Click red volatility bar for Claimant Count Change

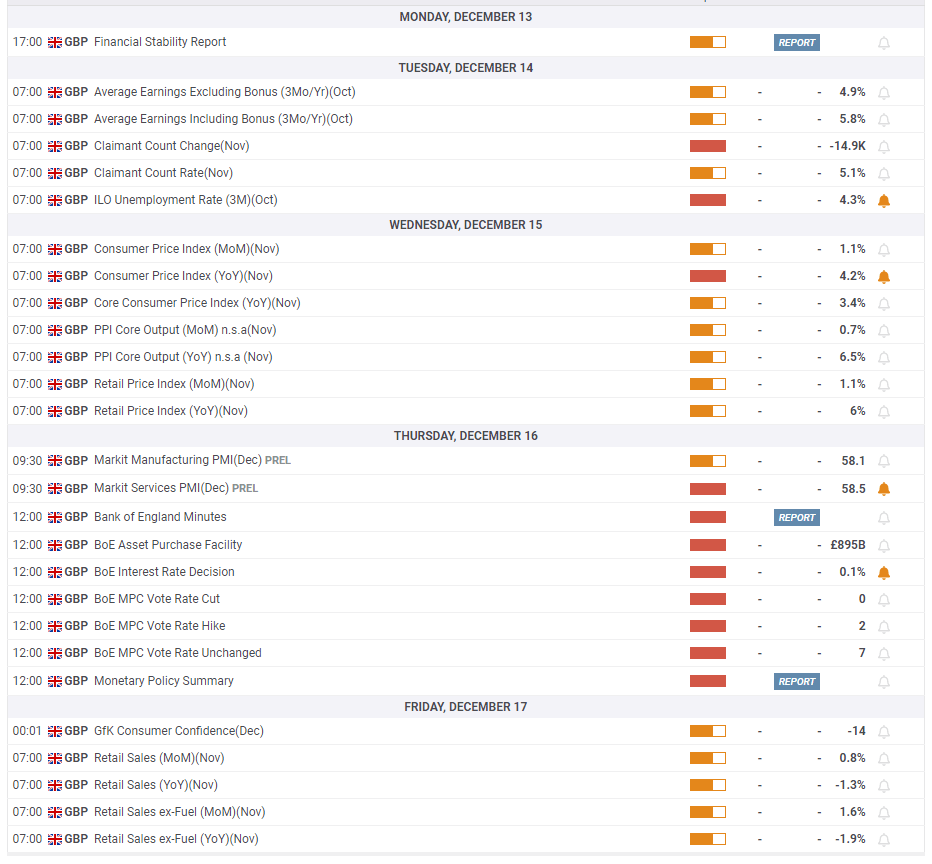tap(707, 146)
